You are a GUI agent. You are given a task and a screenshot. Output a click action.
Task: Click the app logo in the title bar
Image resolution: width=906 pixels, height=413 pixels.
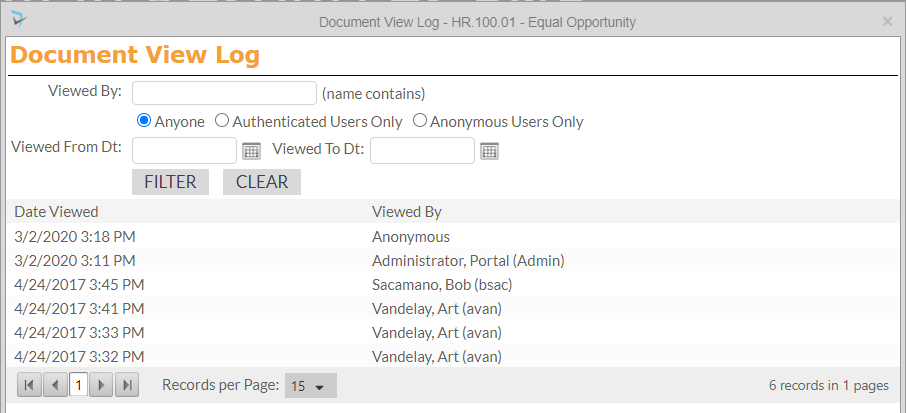[19, 20]
